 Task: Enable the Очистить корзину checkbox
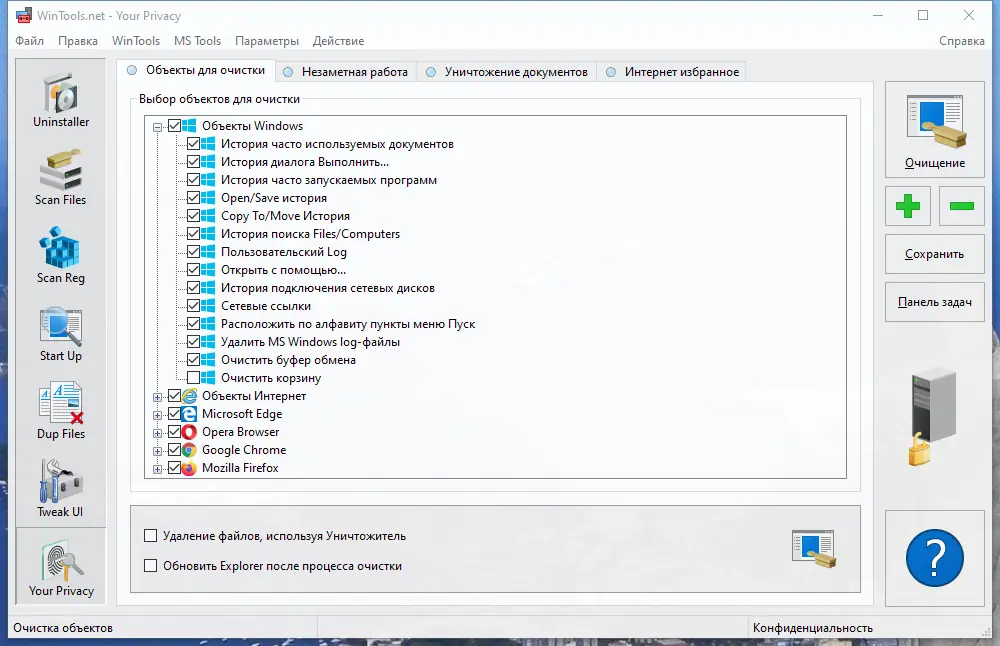click(x=193, y=378)
